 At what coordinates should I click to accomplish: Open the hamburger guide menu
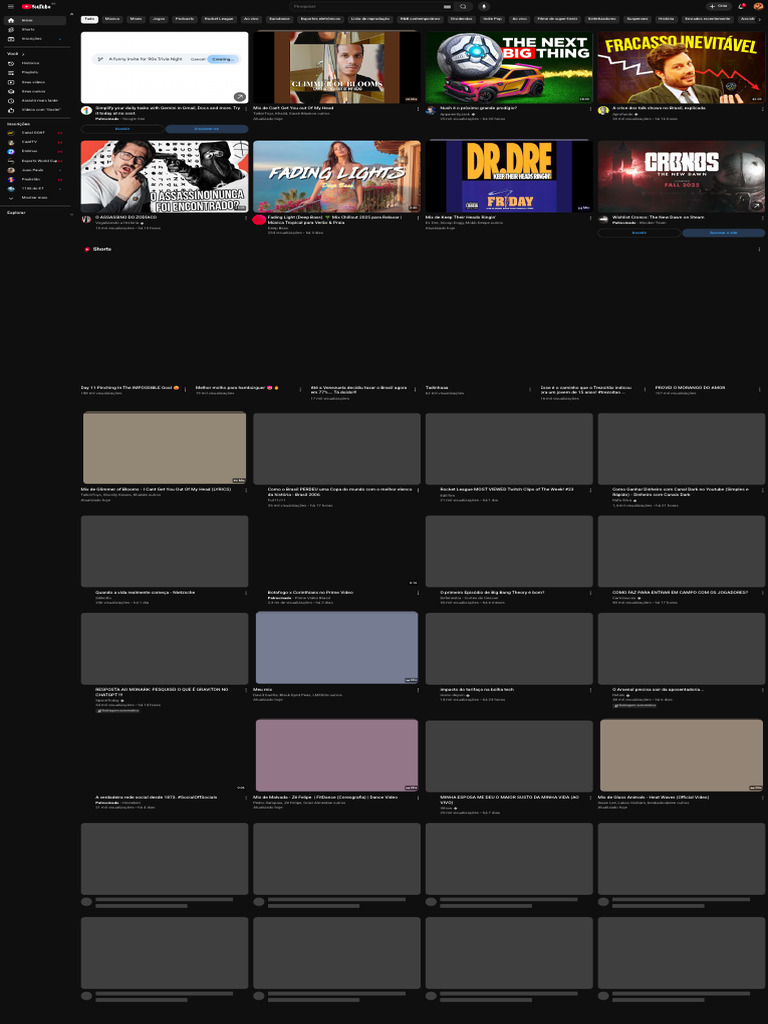coord(10,6)
